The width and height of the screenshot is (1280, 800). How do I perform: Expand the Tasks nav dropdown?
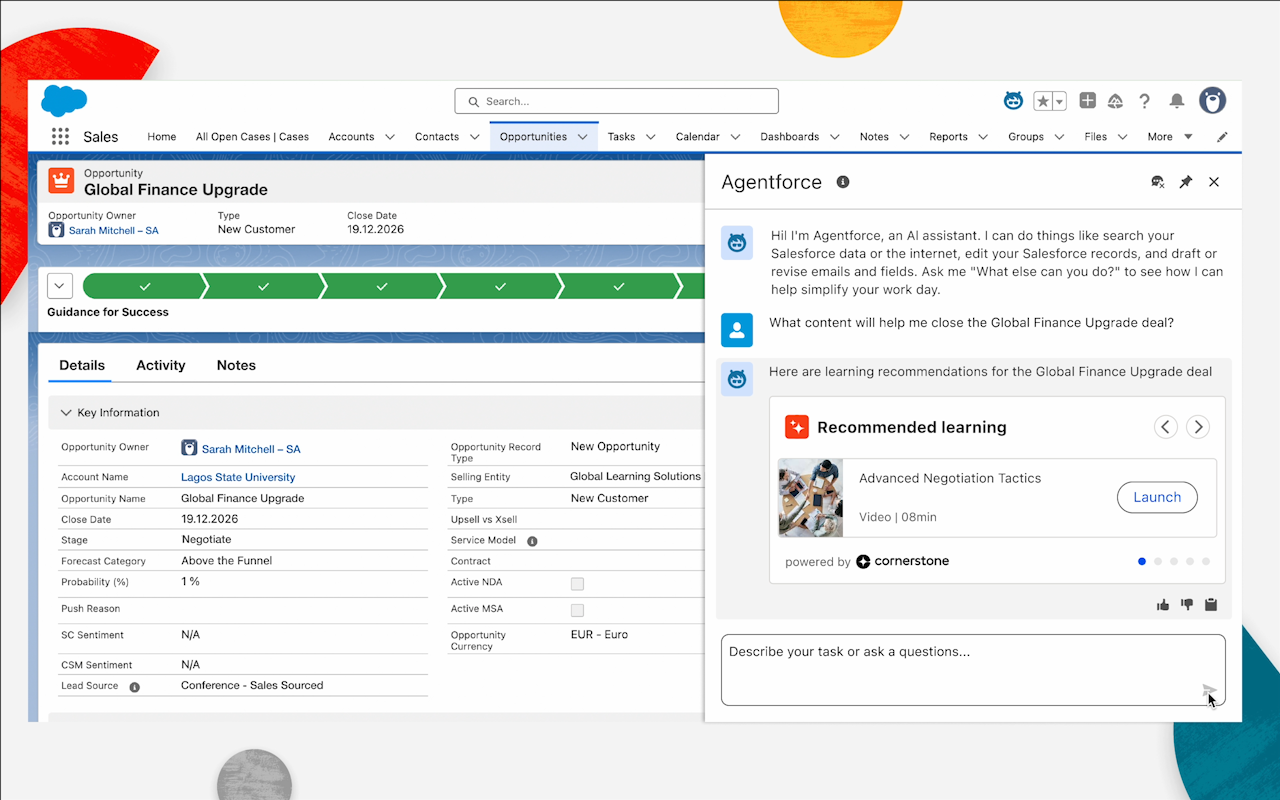pyautogui.click(x=651, y=137)
